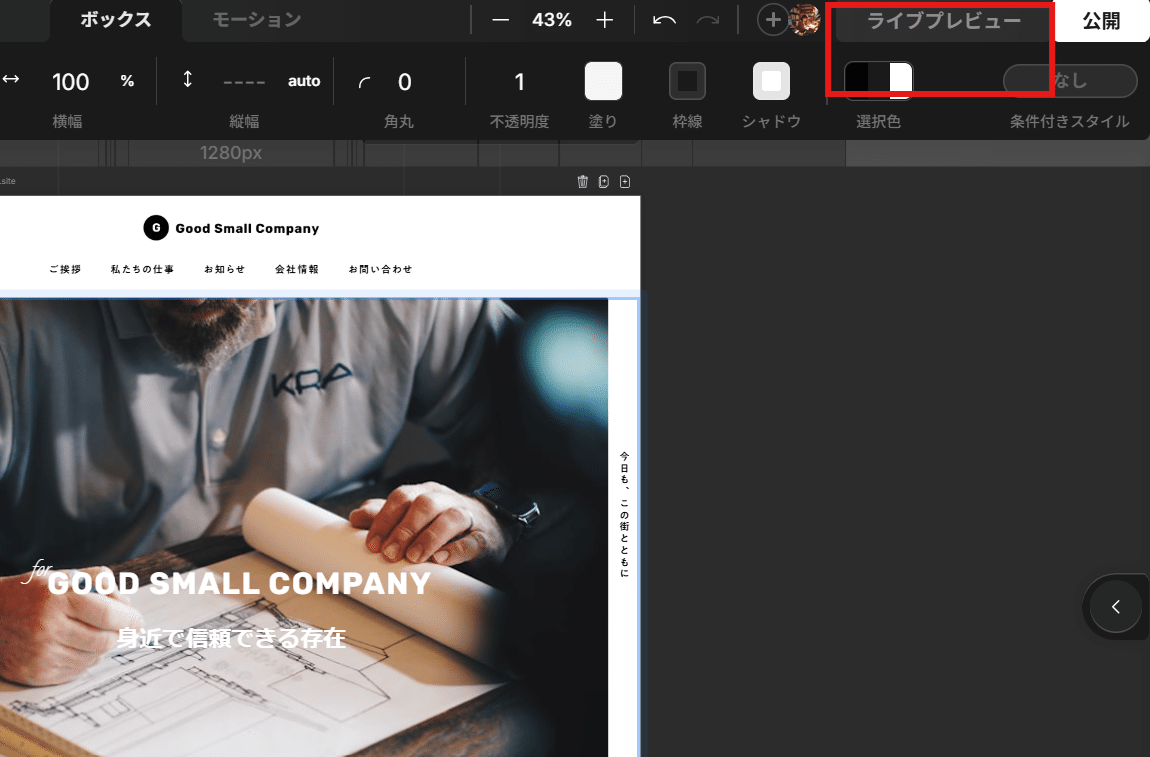Screen dimensions: 1150x757
Task: Click the corner radius icon
Action: tap(365, 82)
